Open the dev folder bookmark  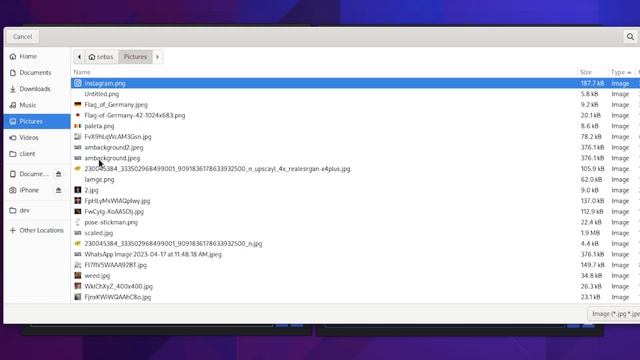(x=37, y=210)
